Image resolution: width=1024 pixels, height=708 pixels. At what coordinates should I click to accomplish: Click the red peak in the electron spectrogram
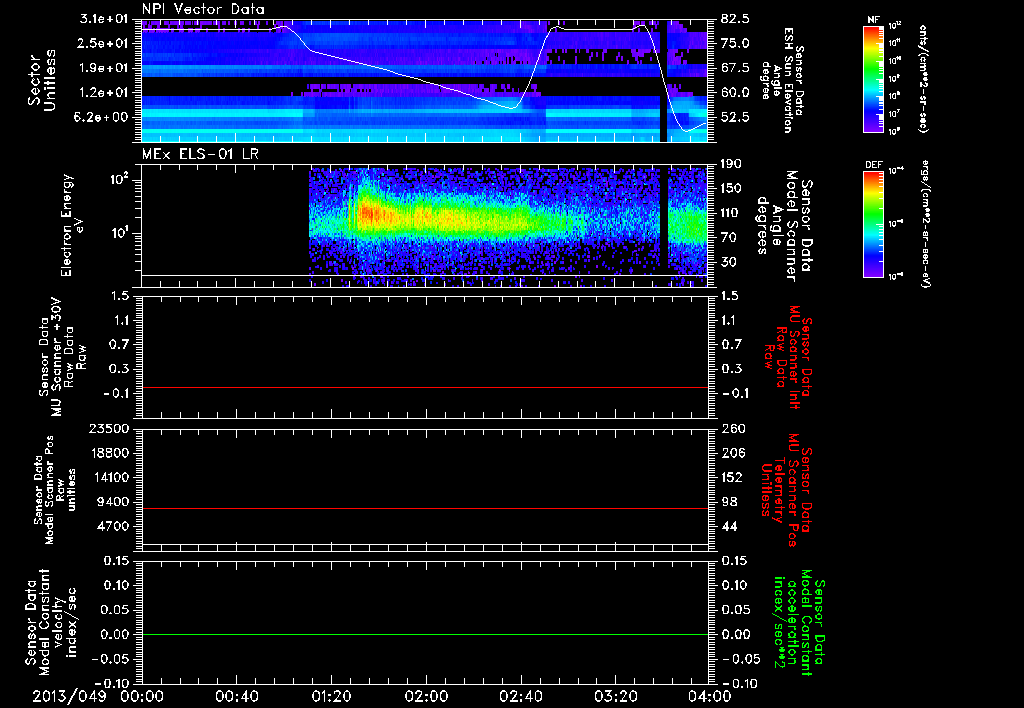click(x=368, y=214)
